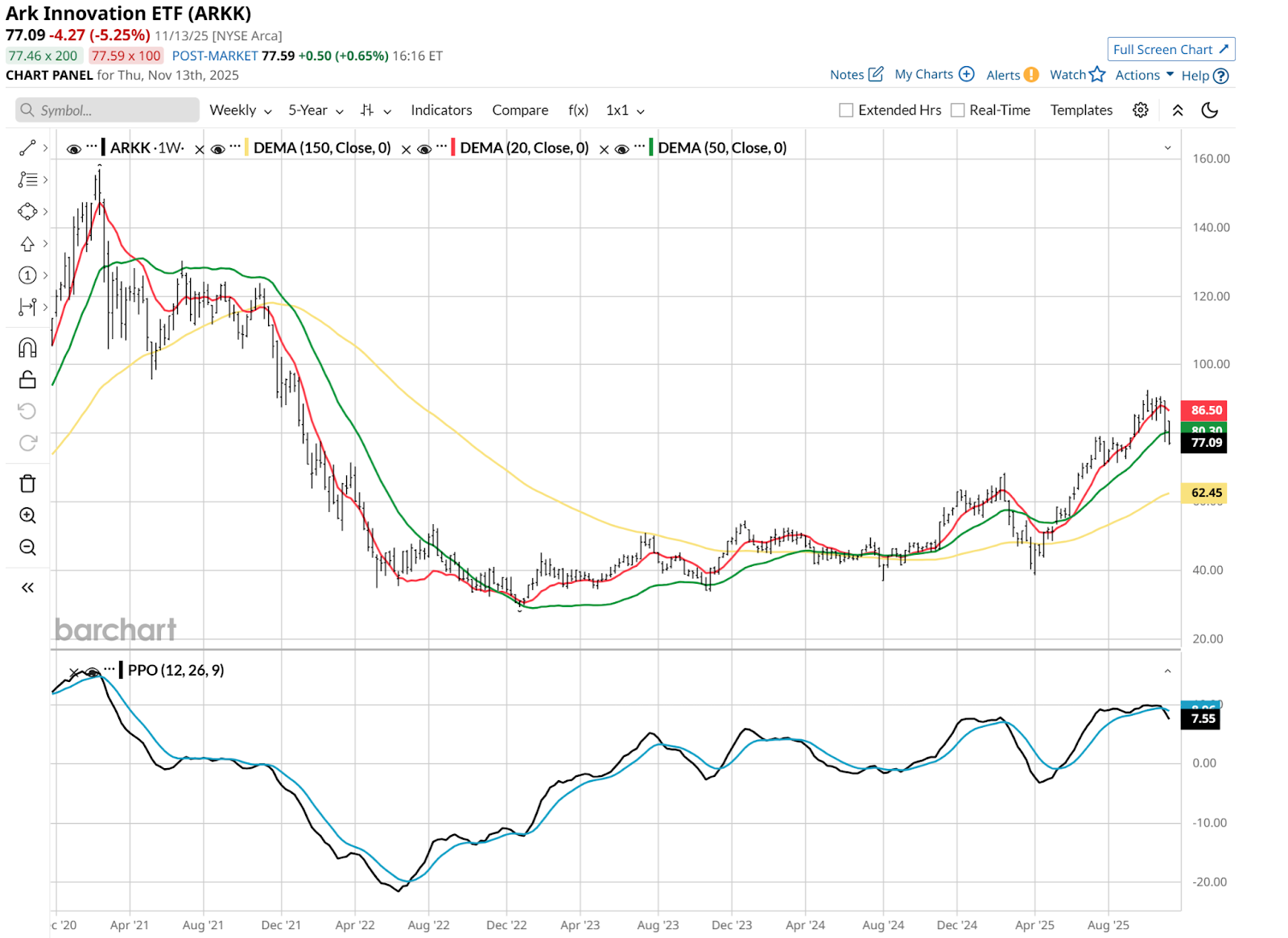Open options menu for DEMA 50
Viewport: 1288px width, 938px height.
[x=639, y=147]
